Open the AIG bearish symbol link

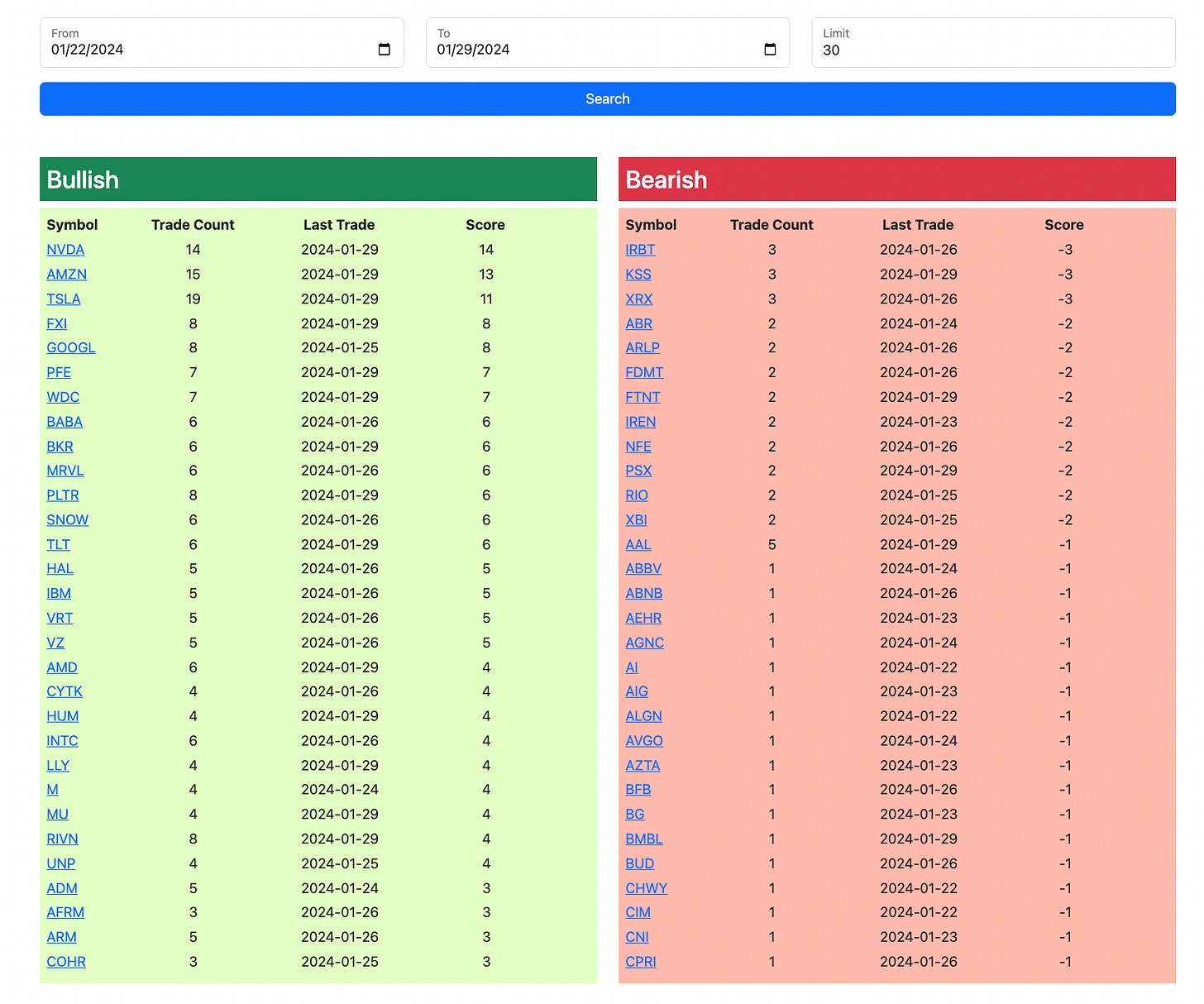click(637, 691)
